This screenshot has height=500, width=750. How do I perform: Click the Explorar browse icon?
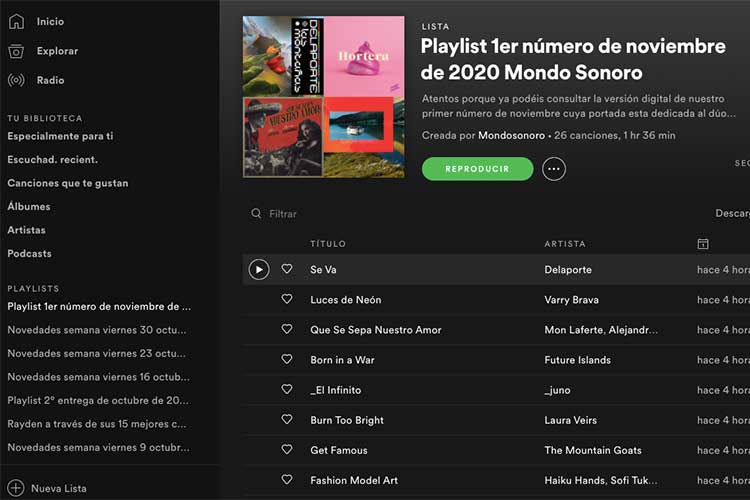click(x=16, y=51)
